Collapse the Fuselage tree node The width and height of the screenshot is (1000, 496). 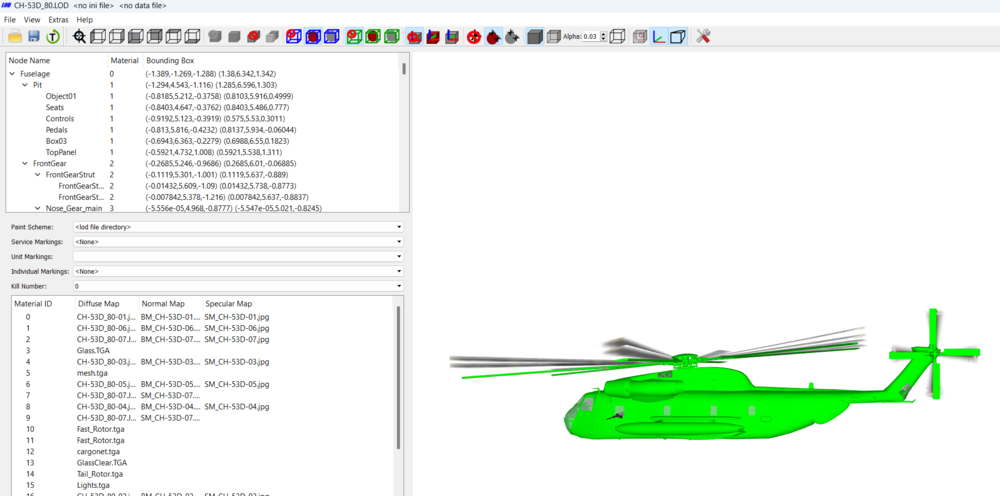13,74
